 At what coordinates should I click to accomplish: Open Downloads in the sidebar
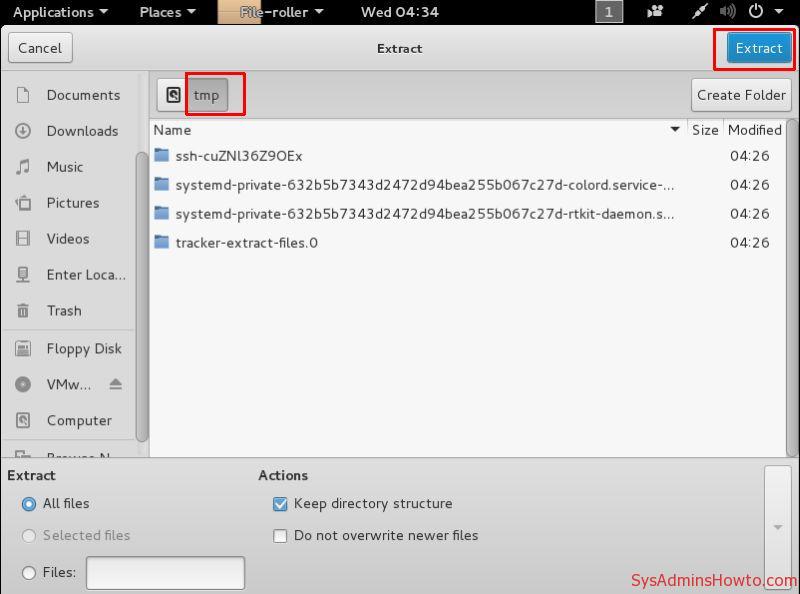[69, 131]
